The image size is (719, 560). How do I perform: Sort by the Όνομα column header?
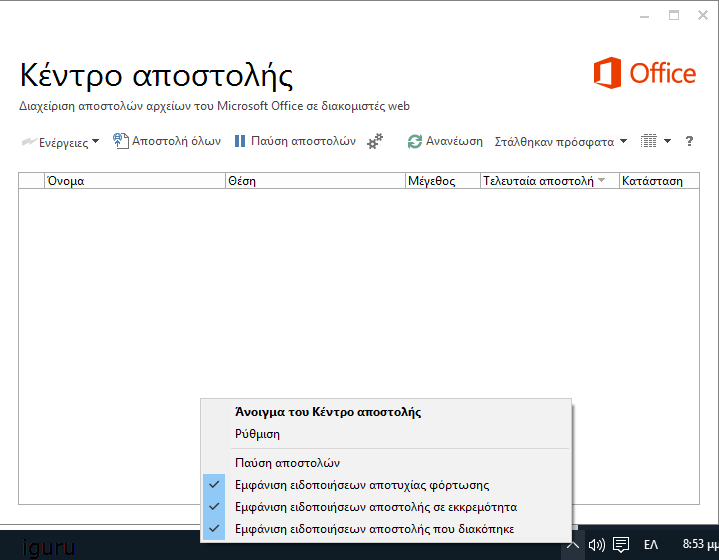[x=135, y=181]
